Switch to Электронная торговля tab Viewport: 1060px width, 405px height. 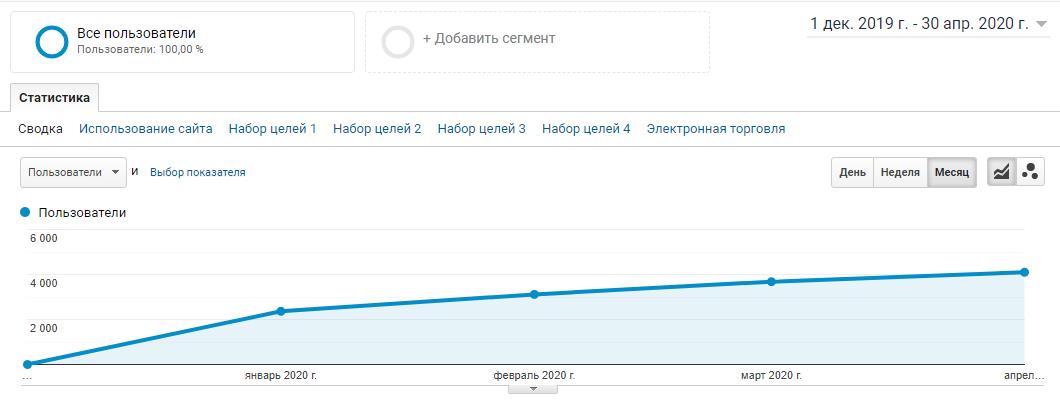pos(715,129)
